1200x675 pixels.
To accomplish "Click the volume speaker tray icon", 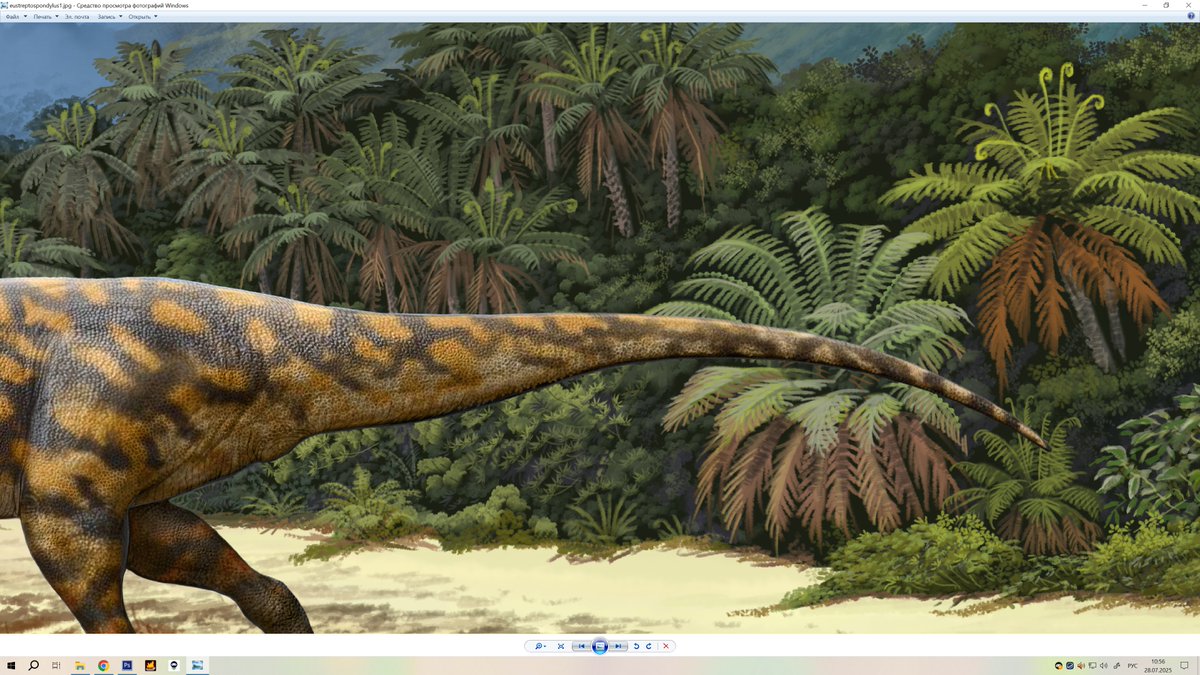I will pyautogui.click(x=1104, y=666).
